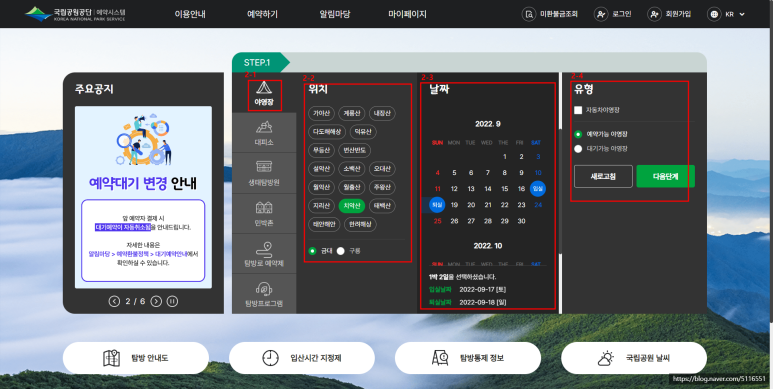This screenshot has width=773, height=389.
Task: Choose 계룡산 location chip
Action: (351, 113)
